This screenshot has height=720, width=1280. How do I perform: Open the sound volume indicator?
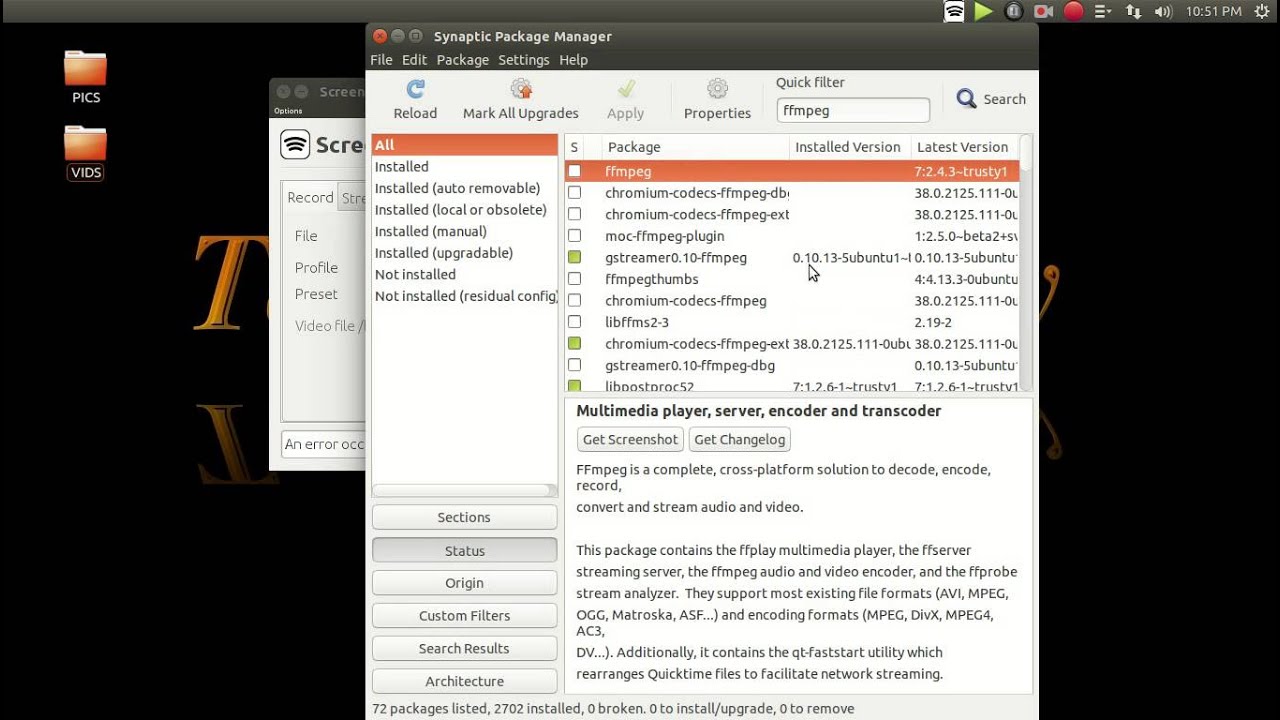1163,12
